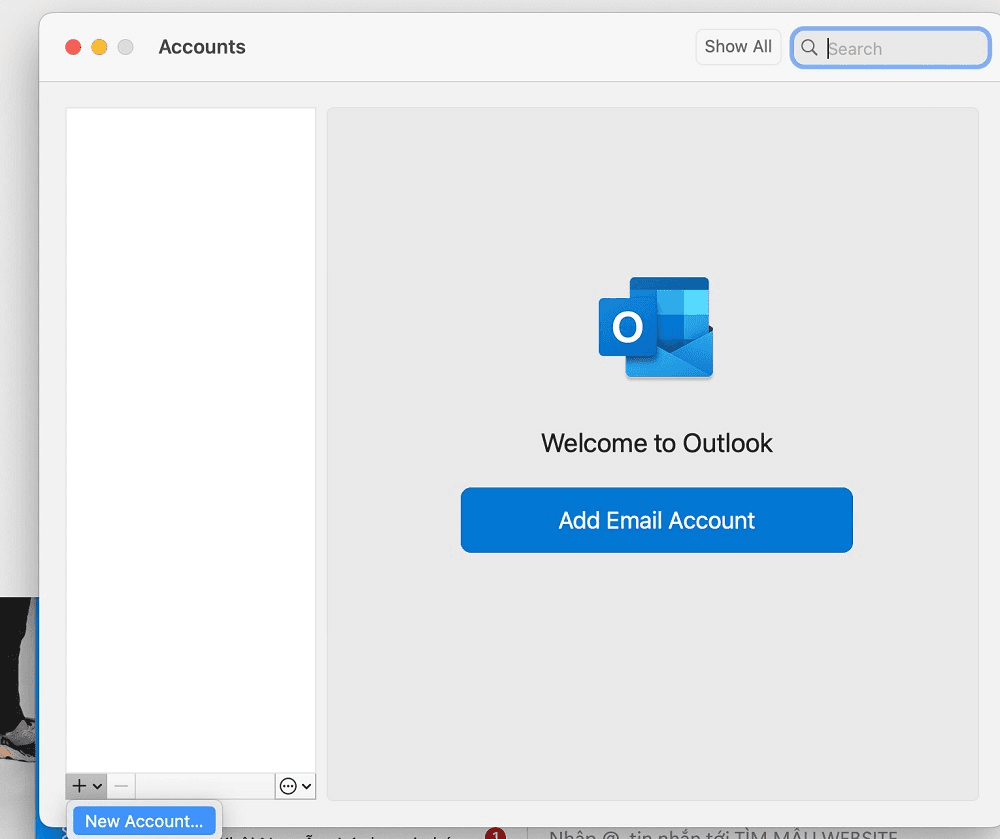Select New Account... from the popup menu
The image size is (1000, 839).
click(144, 821)
